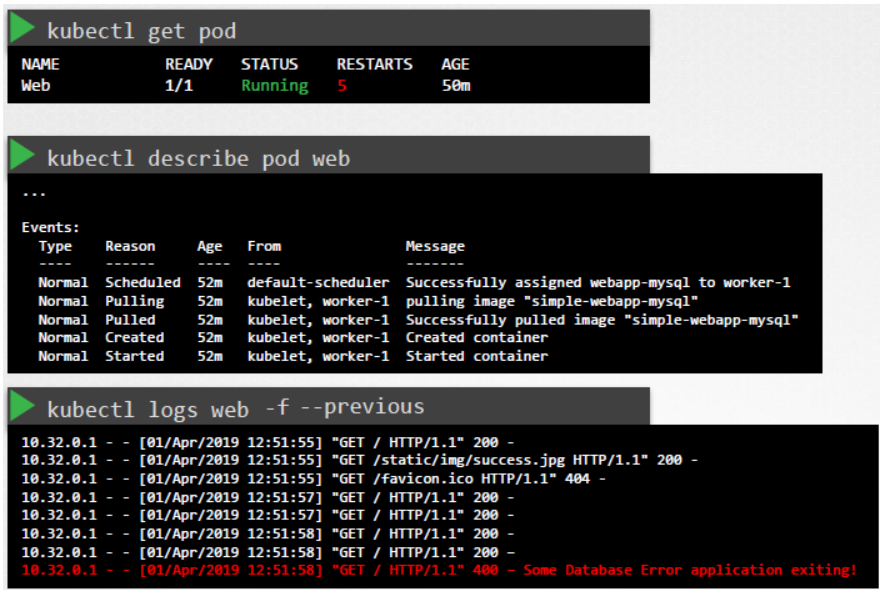892x597 pixels.
Task: Click the READY column header
Action: coord(189,64)
